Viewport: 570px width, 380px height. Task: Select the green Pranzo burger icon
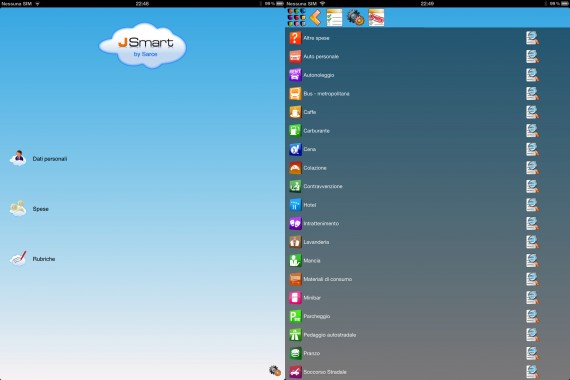[295, 353]
